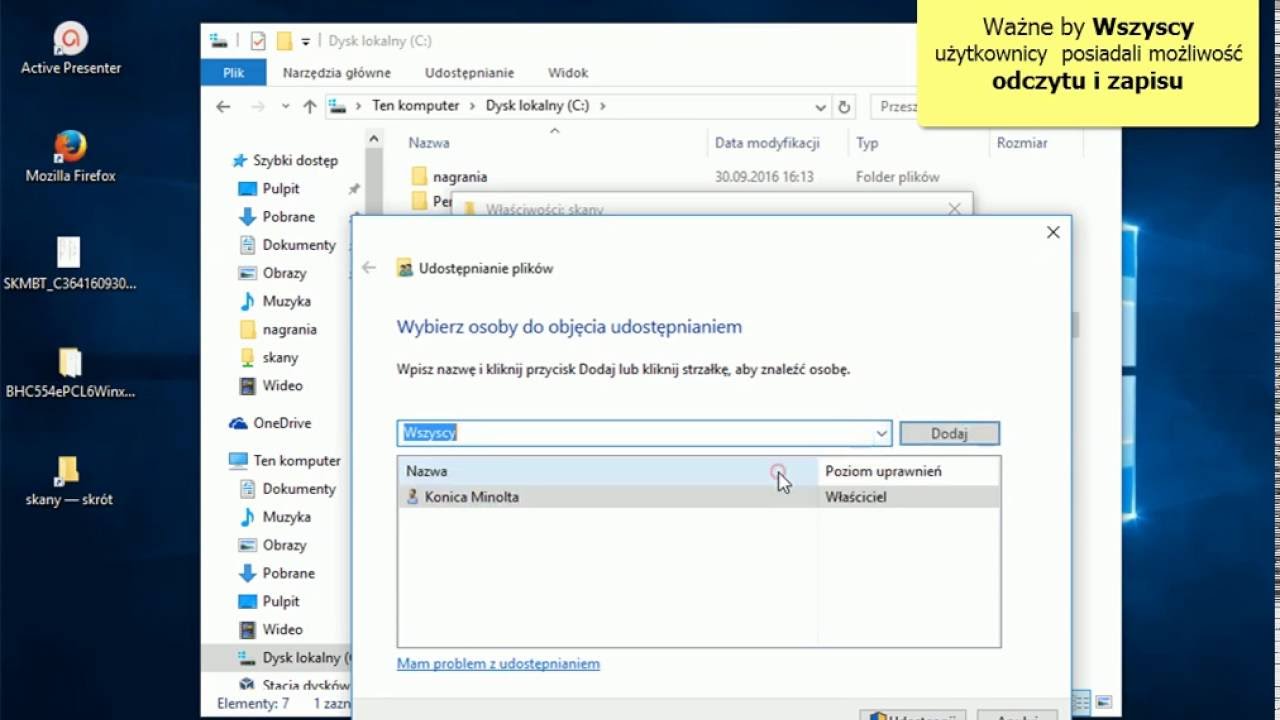Open quick-access toolbar customize arrow
Image resolution: width=1280 pixels, height=720 pixels.
point(305,42)
